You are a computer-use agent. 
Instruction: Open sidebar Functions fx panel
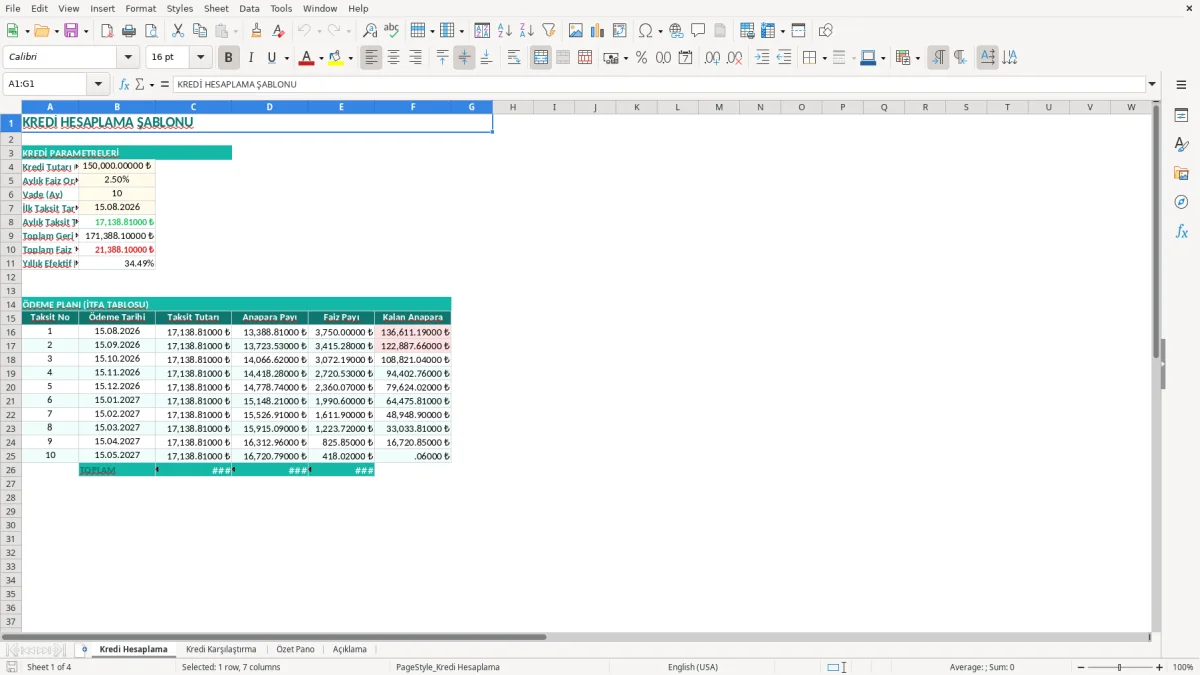click(1181, 231)
